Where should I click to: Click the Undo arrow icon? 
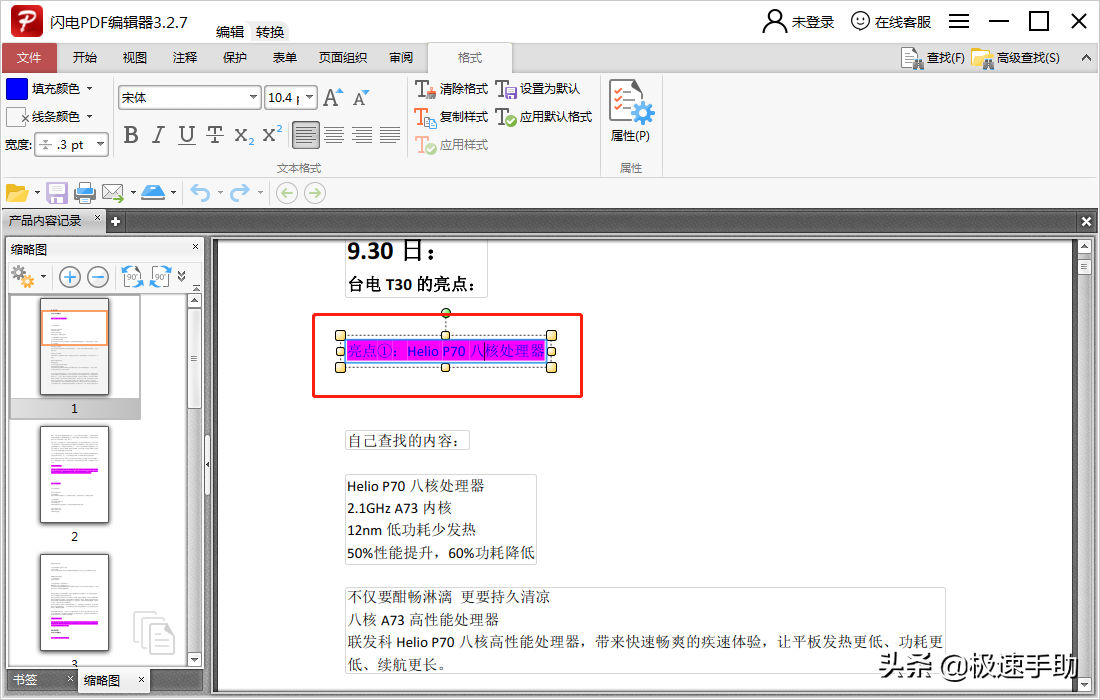tap(200, 192)
